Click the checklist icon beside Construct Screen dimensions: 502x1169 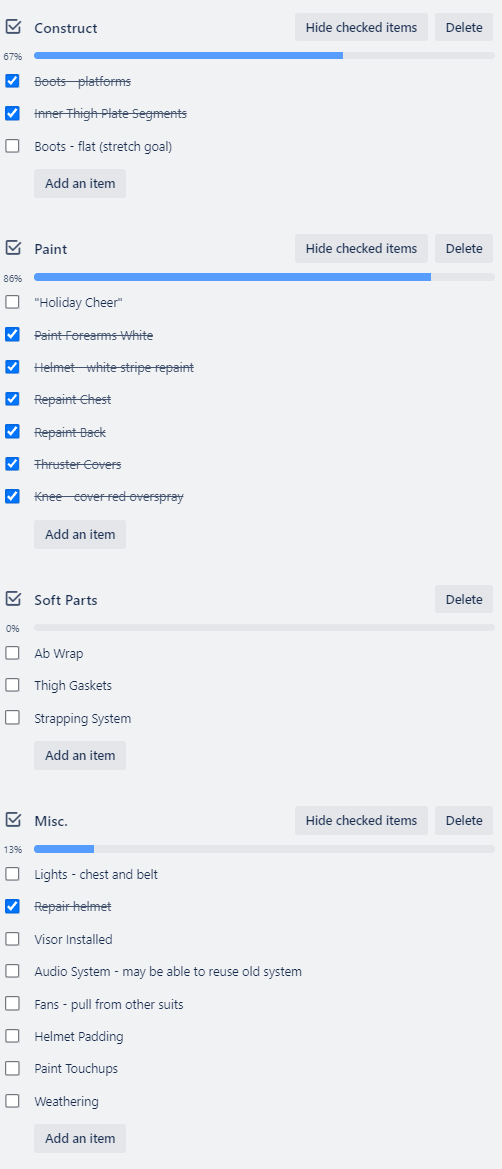(x=13, y=28)
